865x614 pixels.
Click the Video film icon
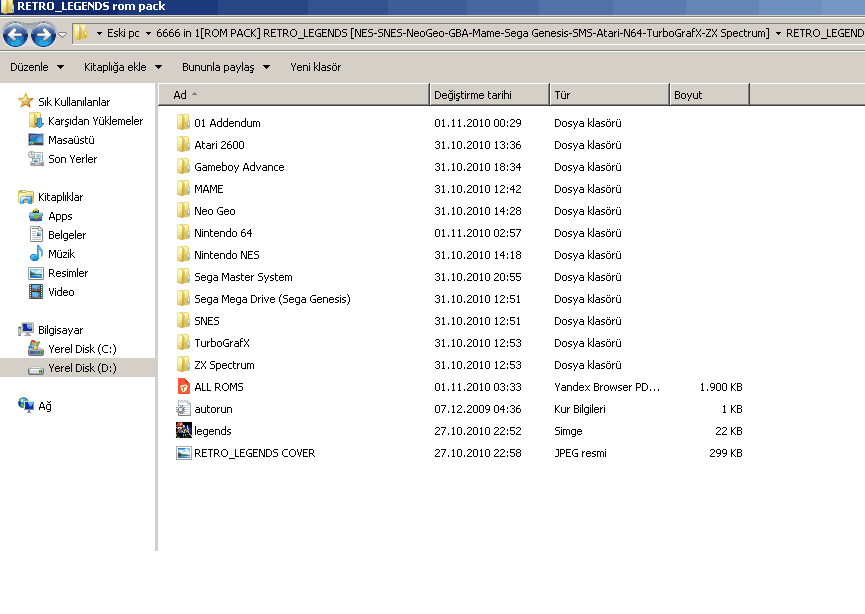click(x=36, y=292)
